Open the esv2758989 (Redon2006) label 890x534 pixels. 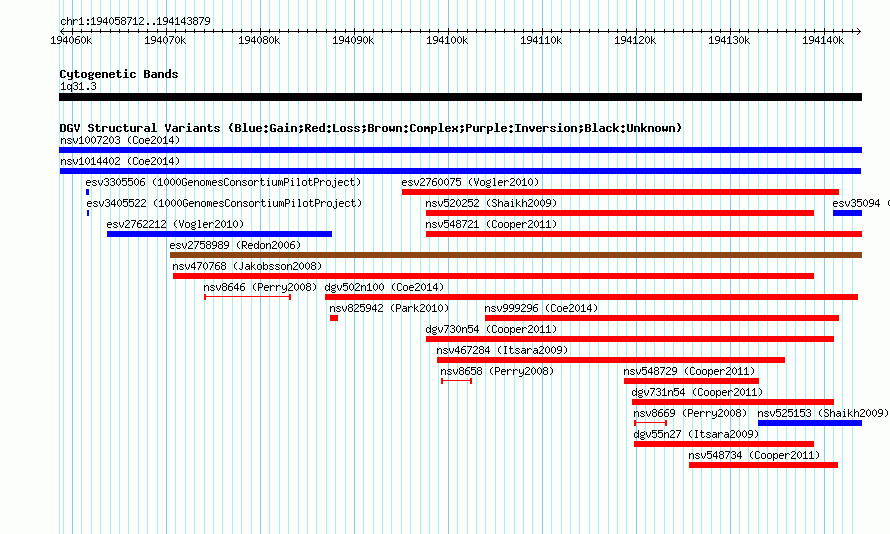click(x=236, y=245)
